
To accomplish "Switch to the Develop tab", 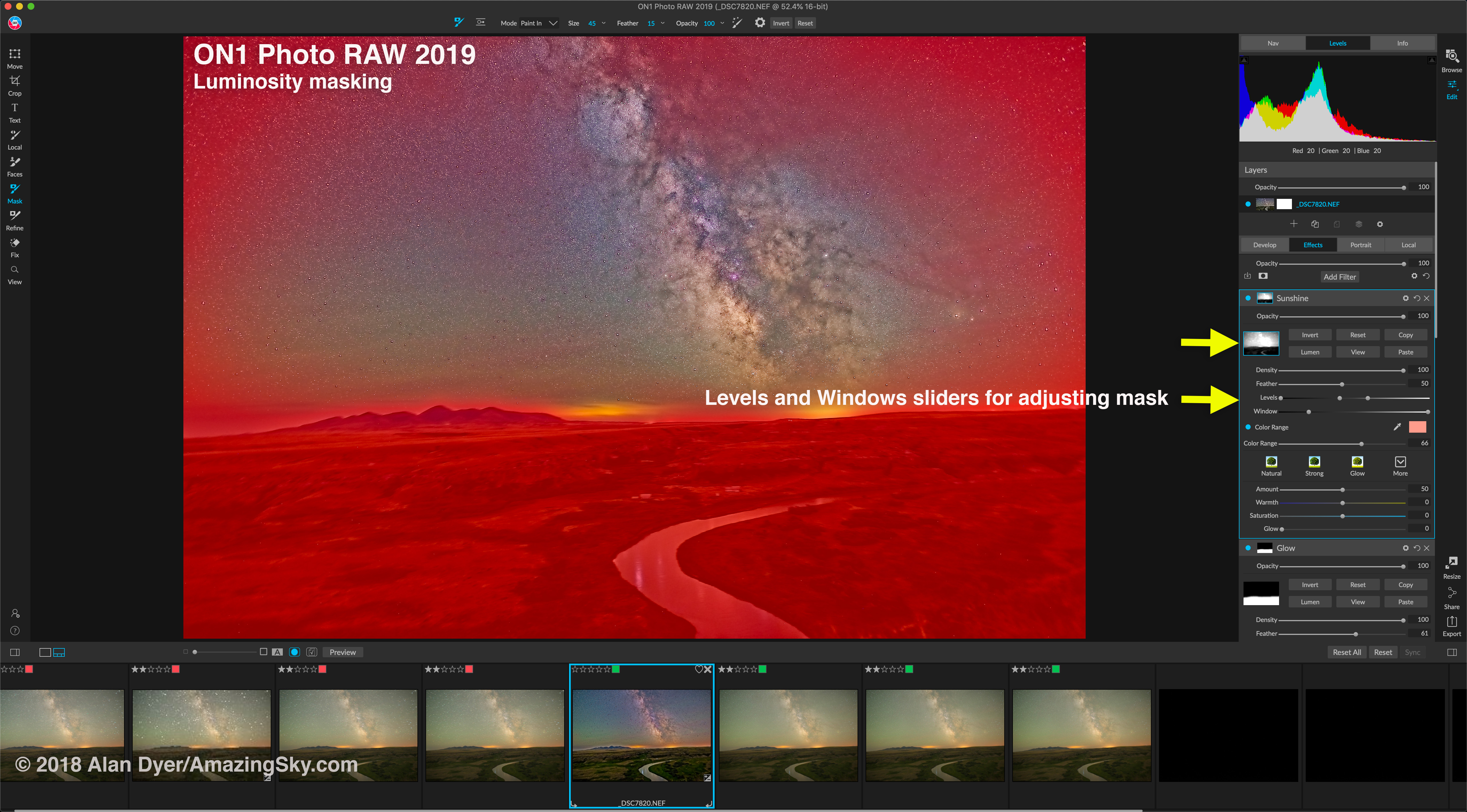I will tap(1264, 245).
